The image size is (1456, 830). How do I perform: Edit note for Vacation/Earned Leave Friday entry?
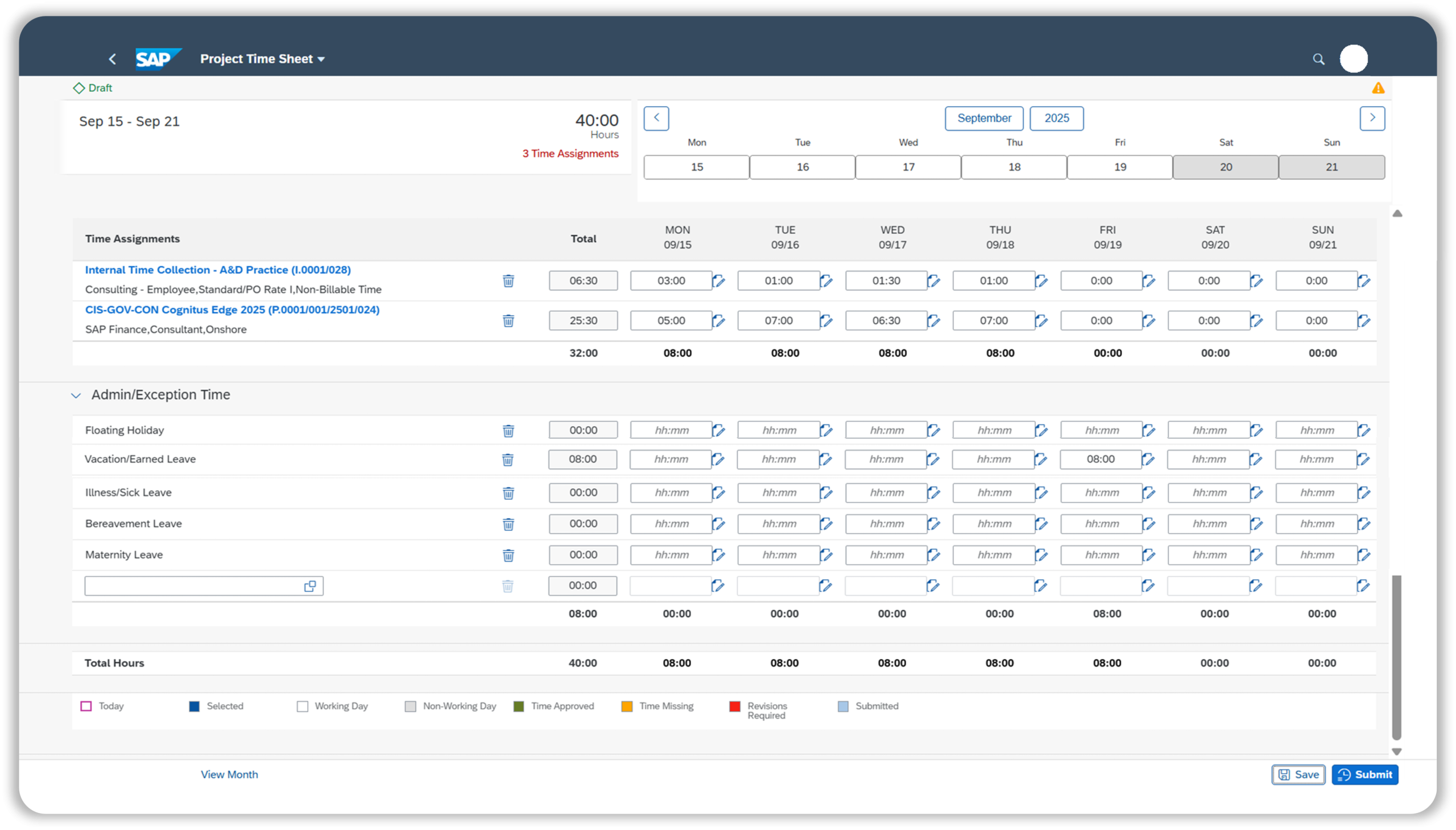pos(1148,459)
